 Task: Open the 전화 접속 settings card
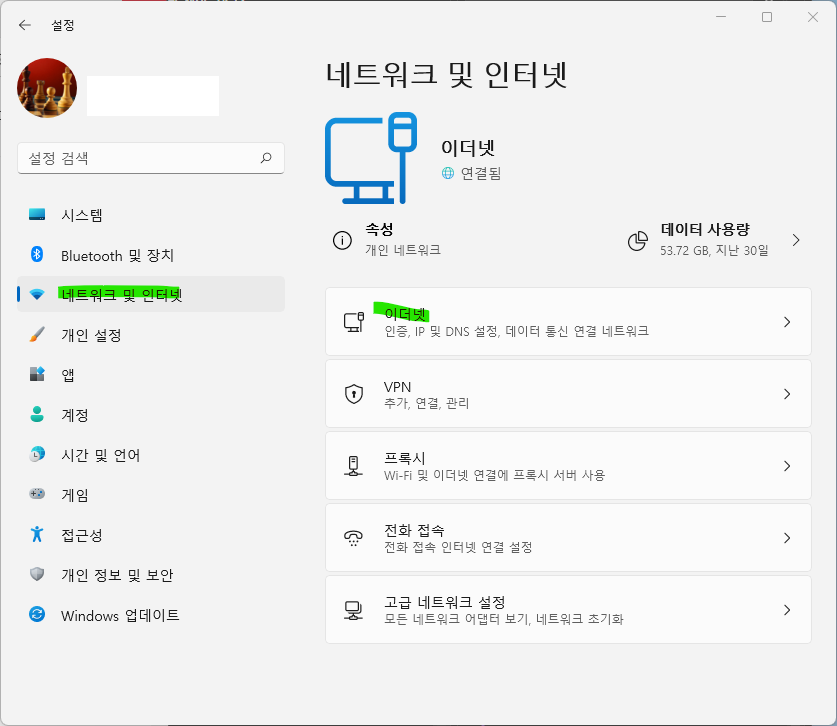click(x=568, y=538)
